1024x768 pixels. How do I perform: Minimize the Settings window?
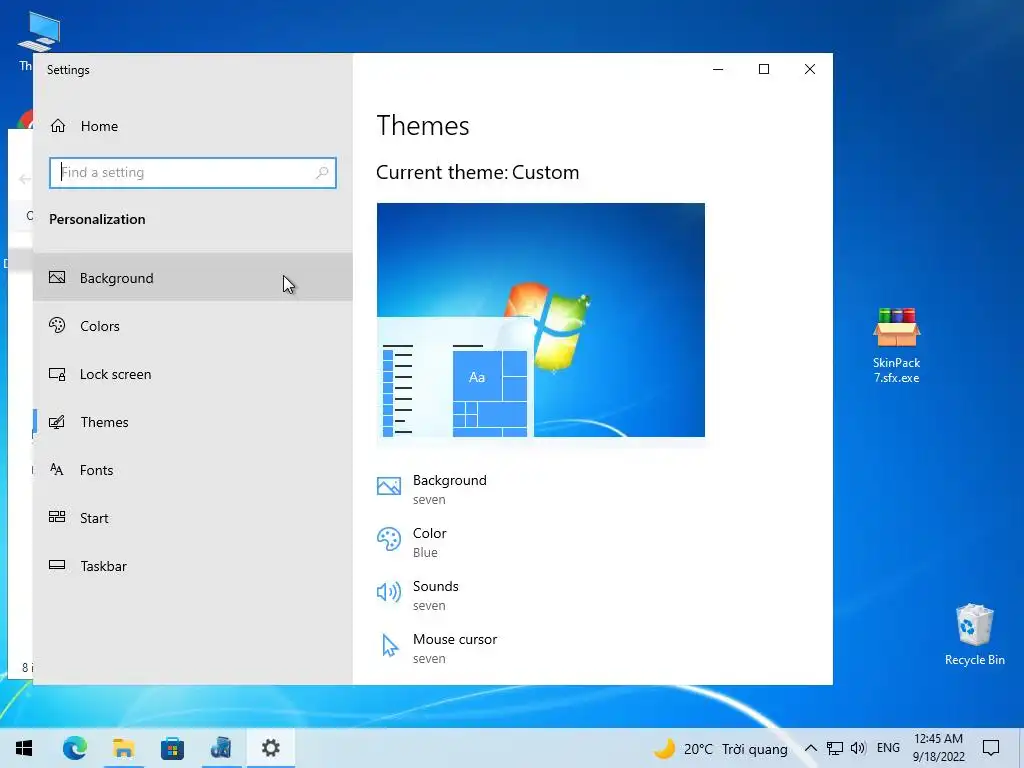tap(718, 69)
